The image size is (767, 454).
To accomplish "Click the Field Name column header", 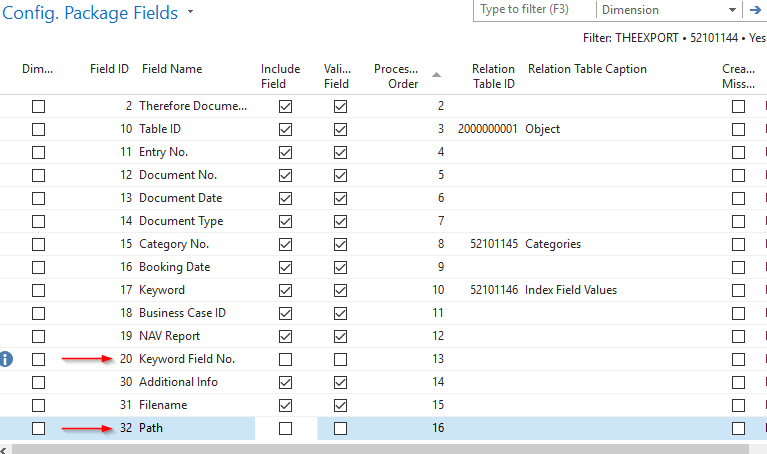I will point(172,69).
